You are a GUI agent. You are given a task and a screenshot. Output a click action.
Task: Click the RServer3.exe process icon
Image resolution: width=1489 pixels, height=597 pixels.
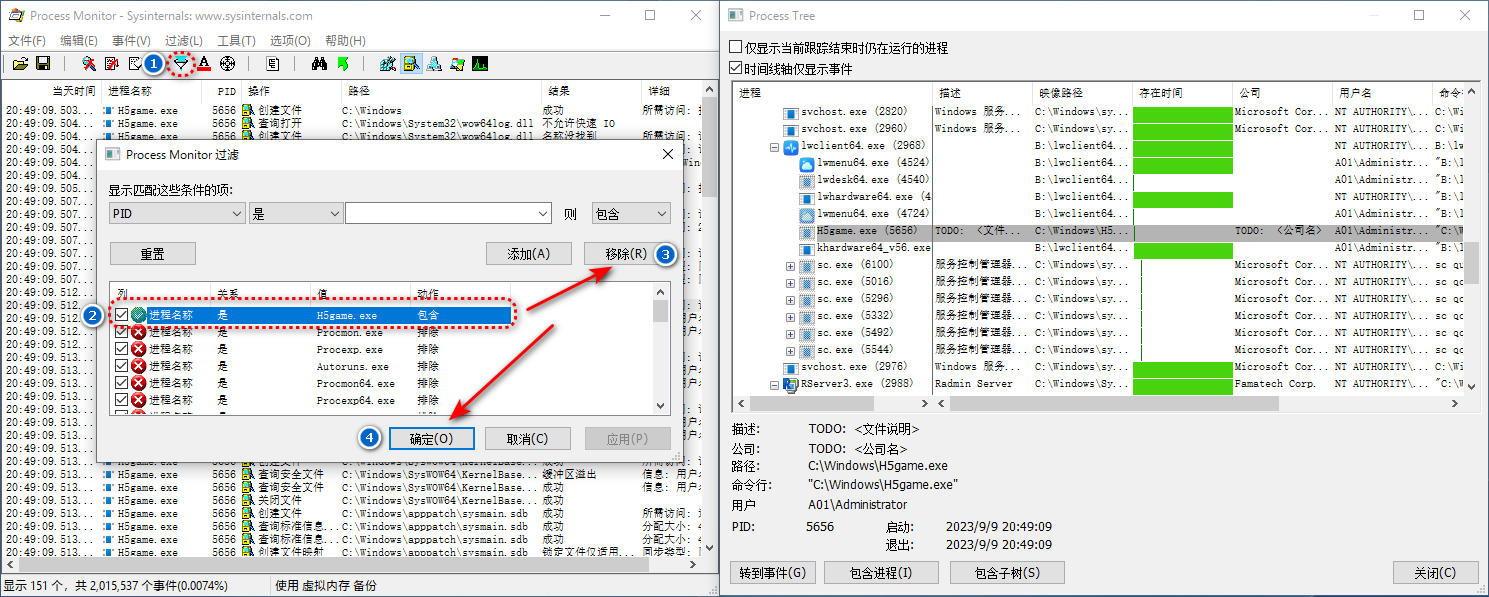click(790, 384)
